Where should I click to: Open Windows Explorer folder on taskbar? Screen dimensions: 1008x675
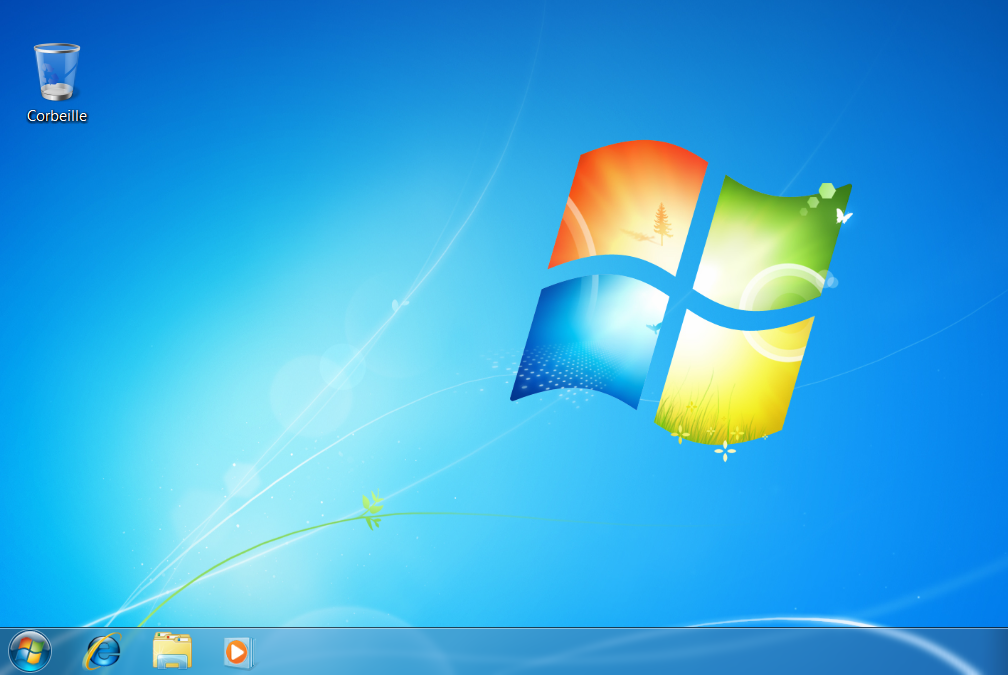(172, 651)
